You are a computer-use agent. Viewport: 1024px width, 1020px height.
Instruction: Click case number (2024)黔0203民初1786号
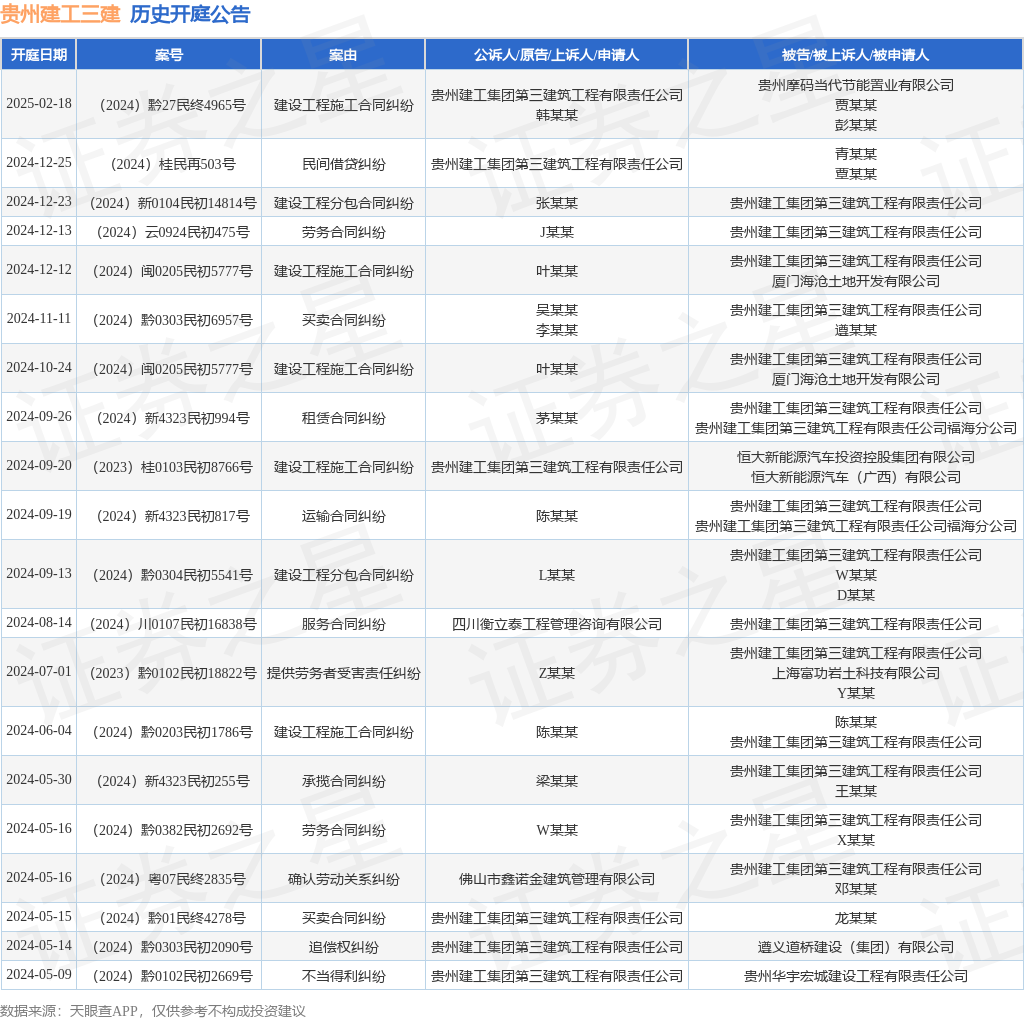(168, 732)
